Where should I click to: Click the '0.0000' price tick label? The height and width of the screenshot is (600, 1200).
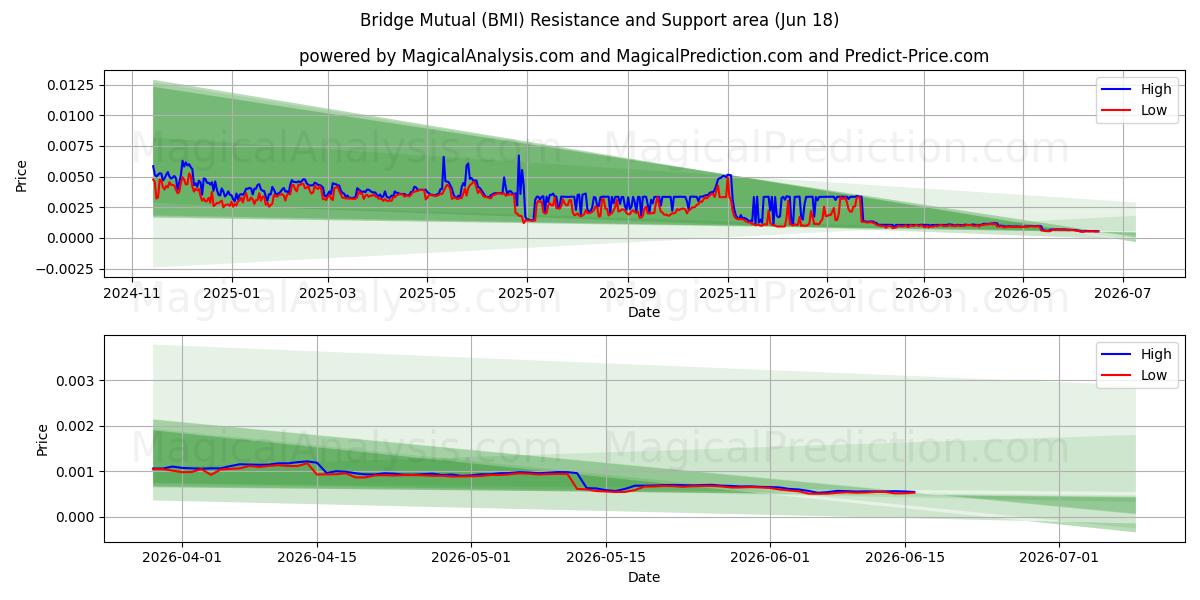(73, 238)
